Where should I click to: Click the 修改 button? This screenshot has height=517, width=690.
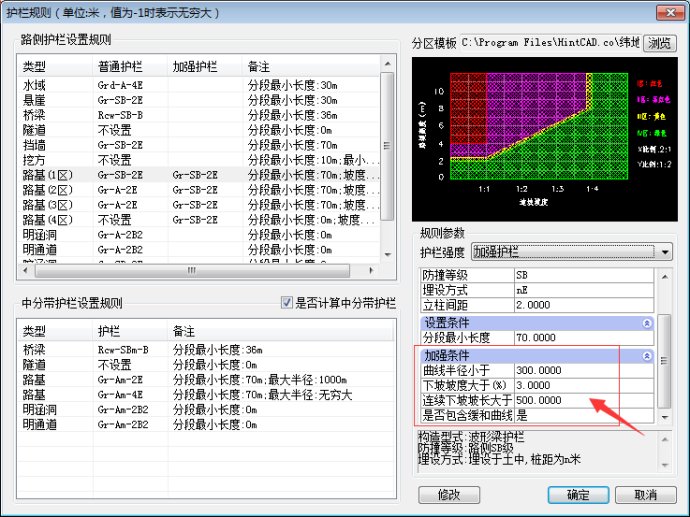click(449, 495)
